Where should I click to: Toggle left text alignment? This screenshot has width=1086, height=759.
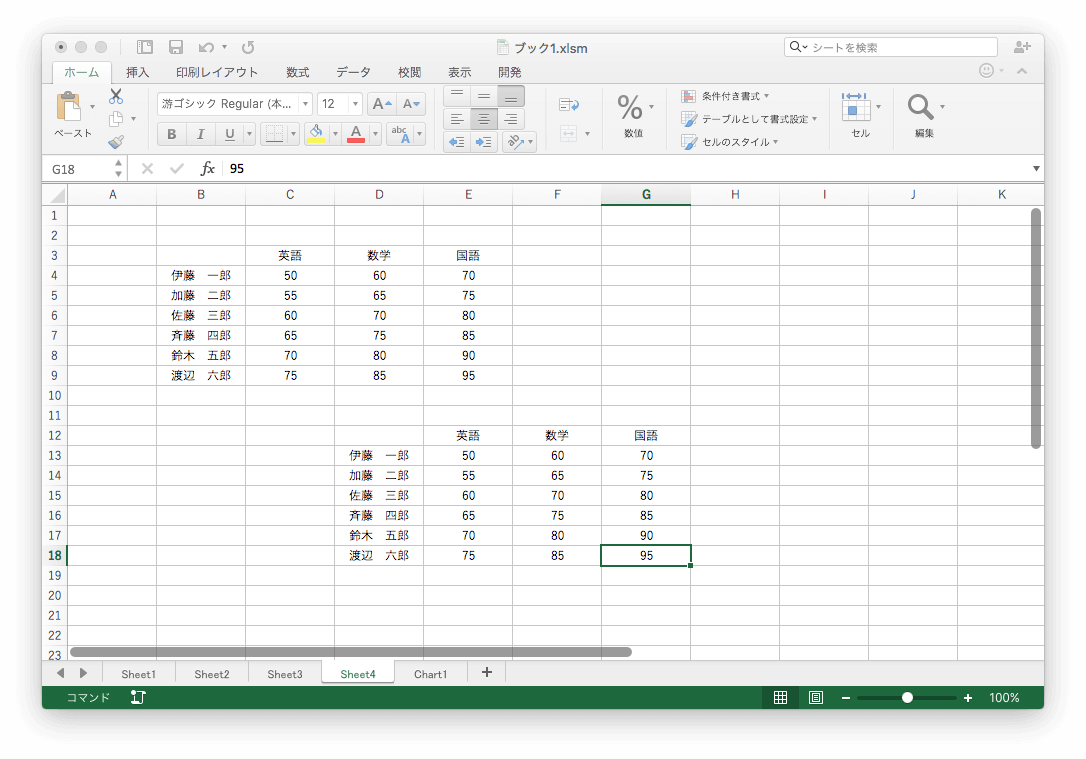click(457, 119)
